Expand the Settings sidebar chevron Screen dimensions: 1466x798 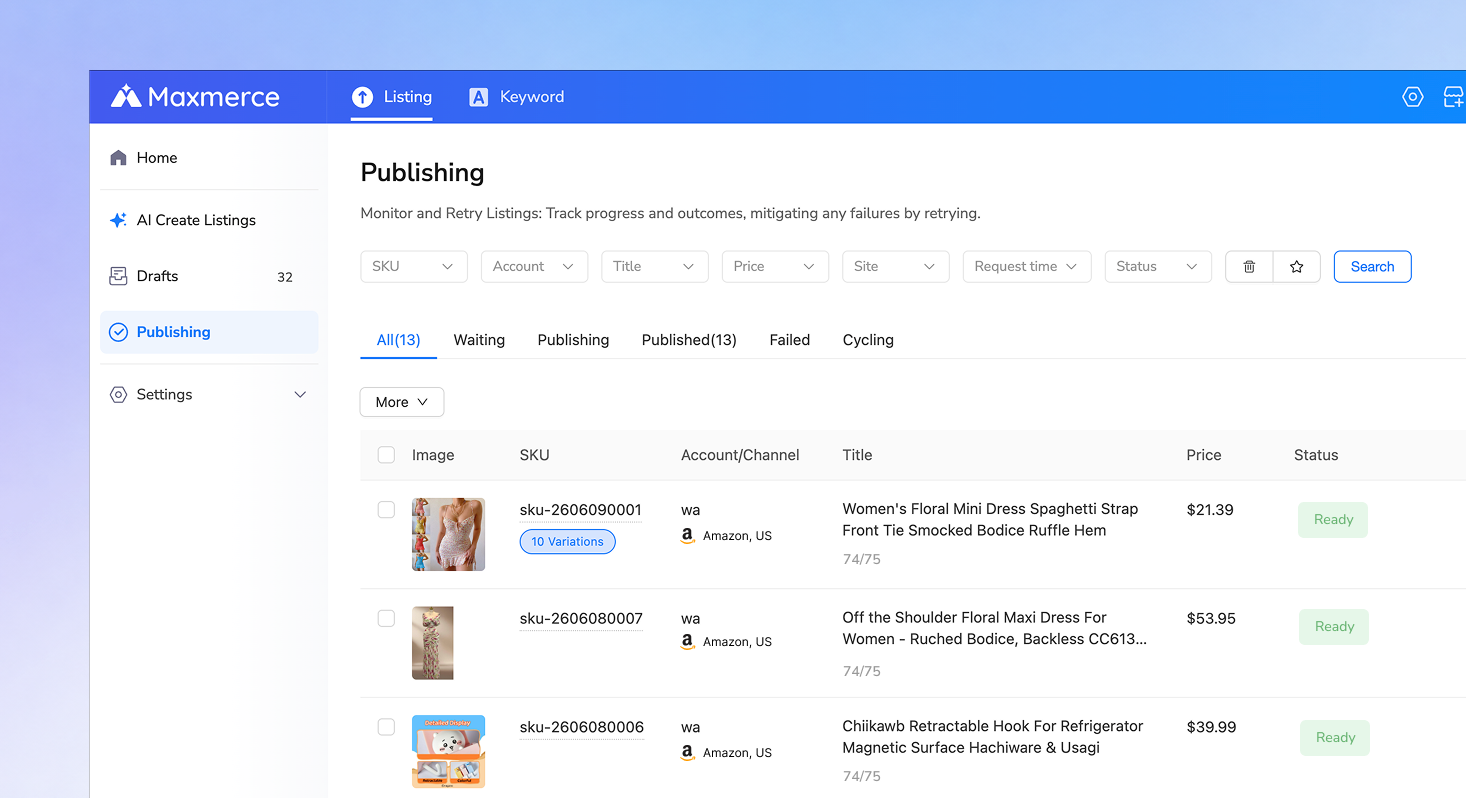pyautogui.click(x=300, y=395)
